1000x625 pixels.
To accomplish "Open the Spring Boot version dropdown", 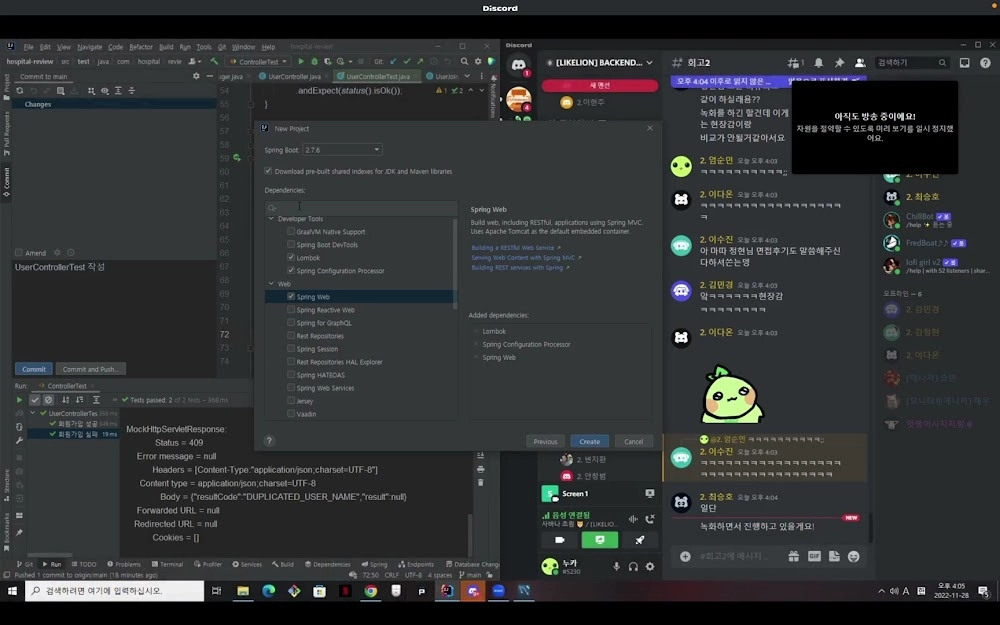I will (342, 150).
